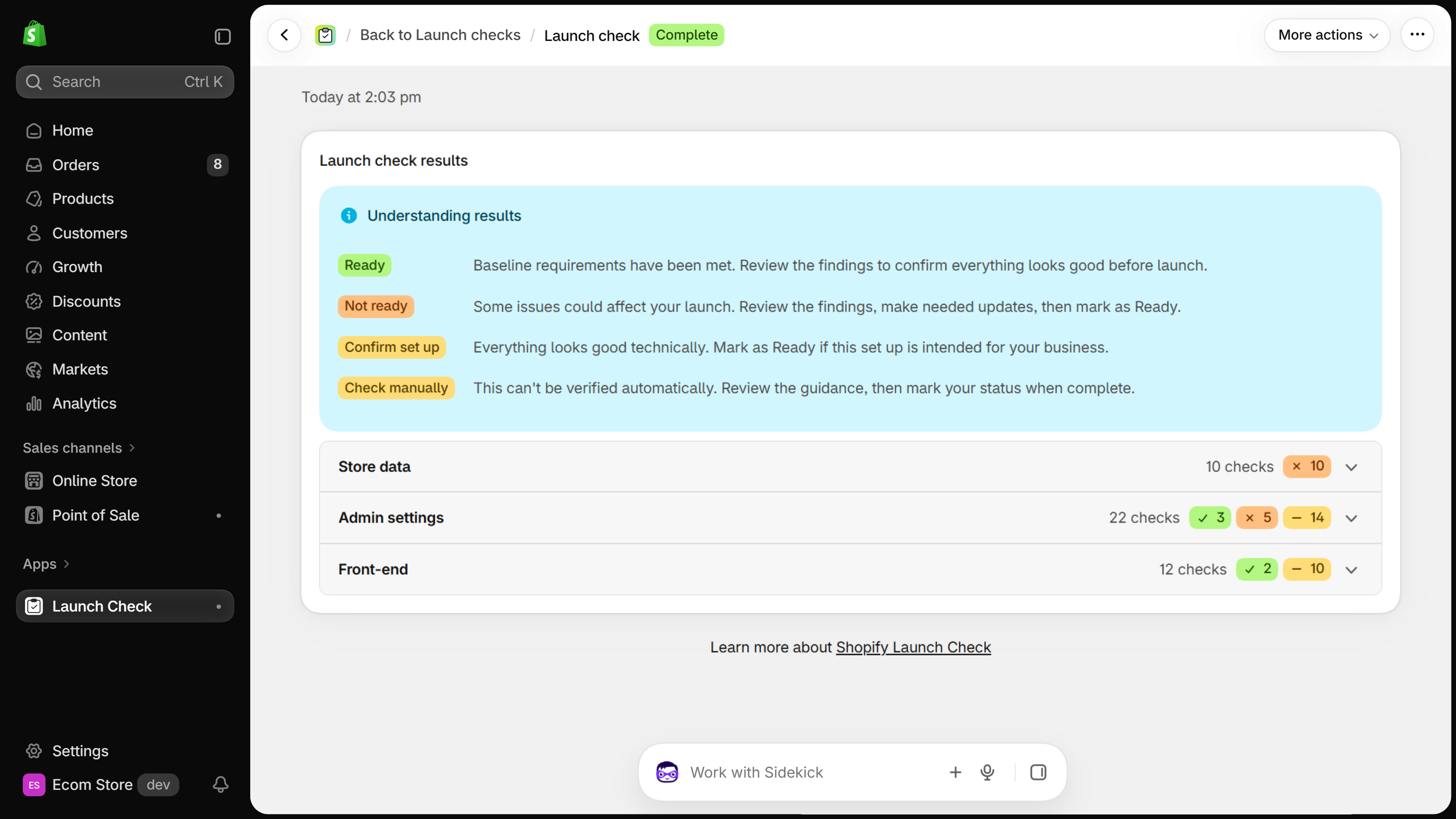
Task: Open Products in the sidebar
Action: (x=125, y=199)
